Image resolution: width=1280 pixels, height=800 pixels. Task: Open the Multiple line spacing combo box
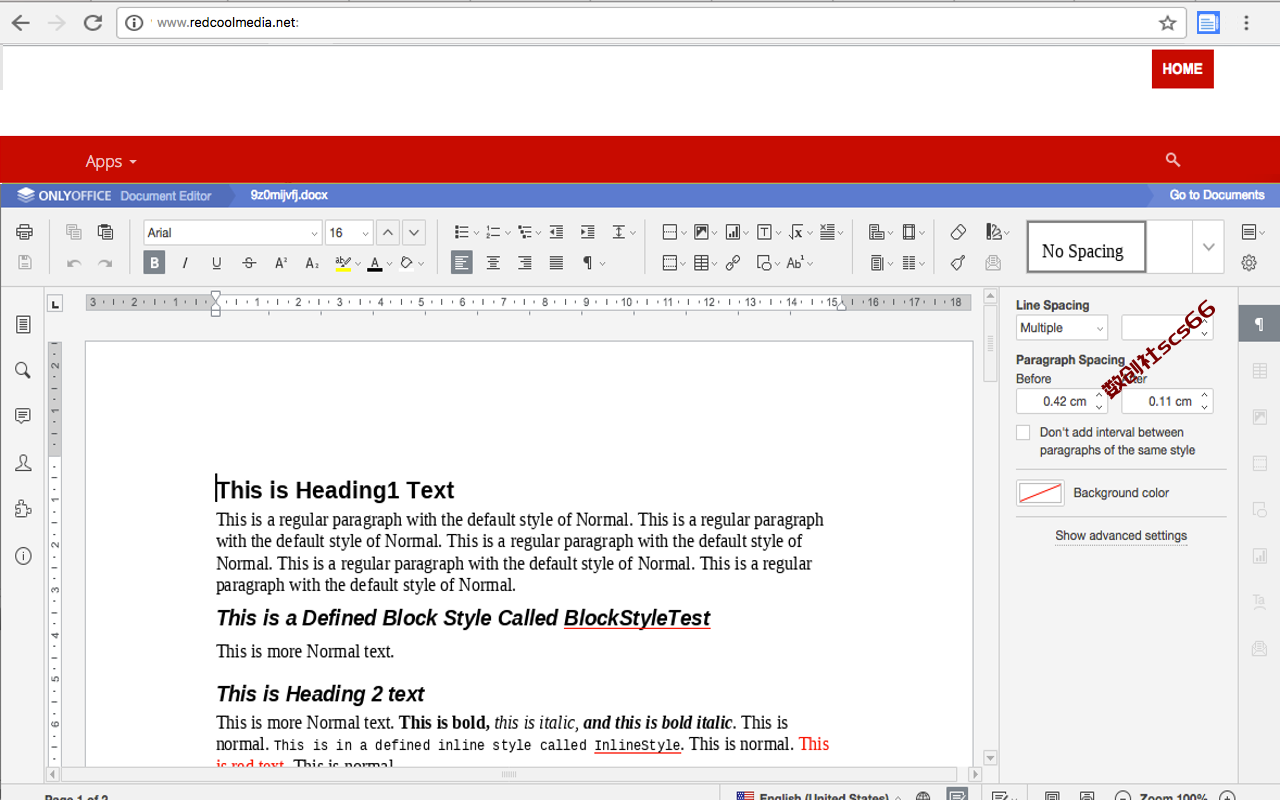click(x=1062, y=328)
